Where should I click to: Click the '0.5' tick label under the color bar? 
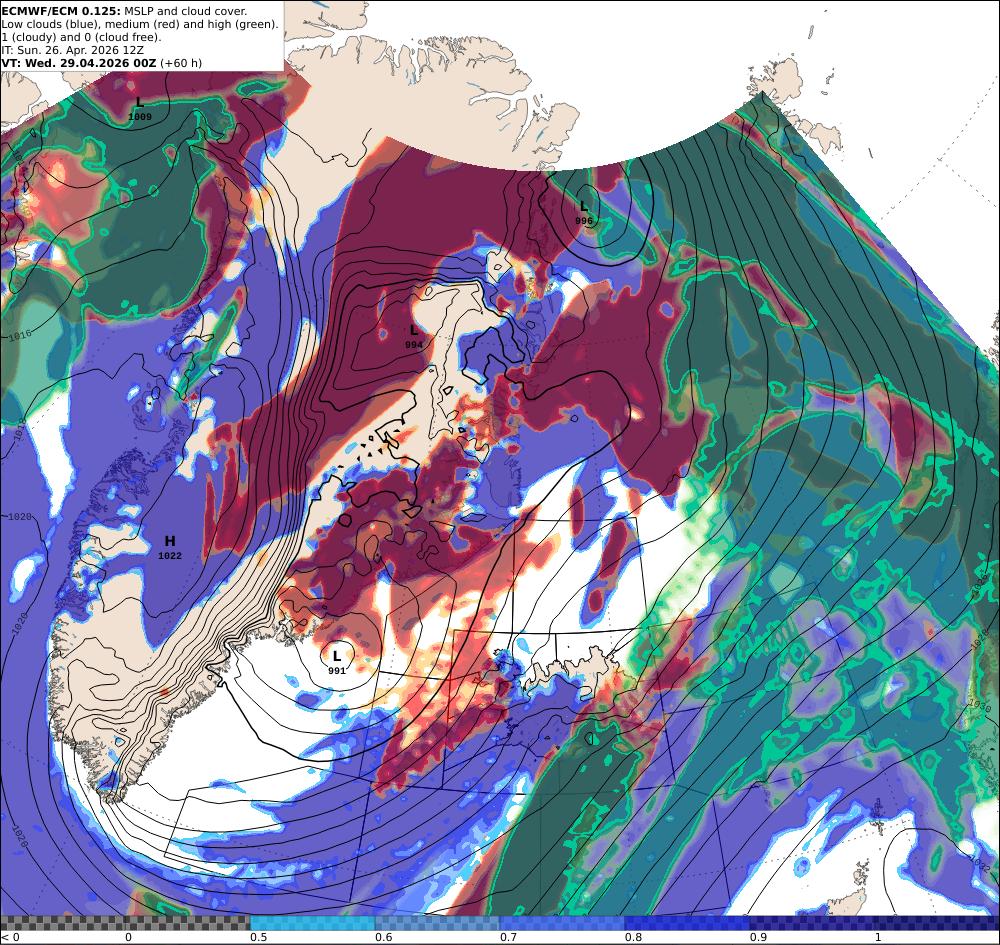[x=258, y=937]
